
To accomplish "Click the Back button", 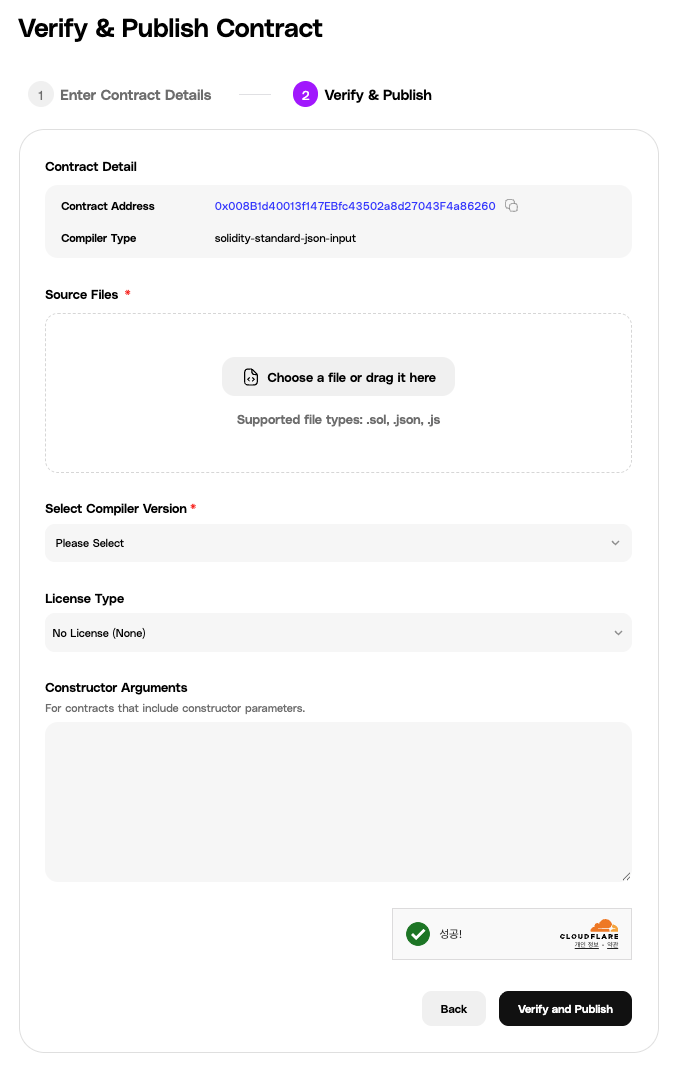I will [454, 1009].
